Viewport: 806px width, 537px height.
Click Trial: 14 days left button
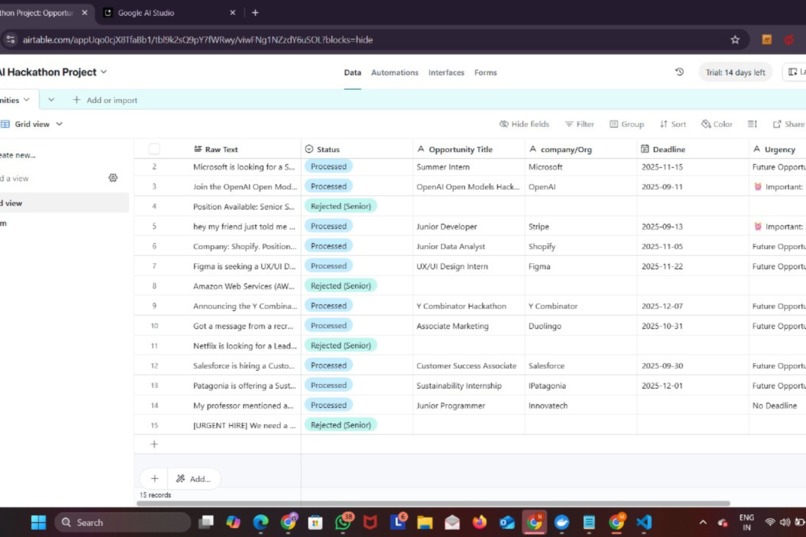pyautogui.click(x=736, y=72)
